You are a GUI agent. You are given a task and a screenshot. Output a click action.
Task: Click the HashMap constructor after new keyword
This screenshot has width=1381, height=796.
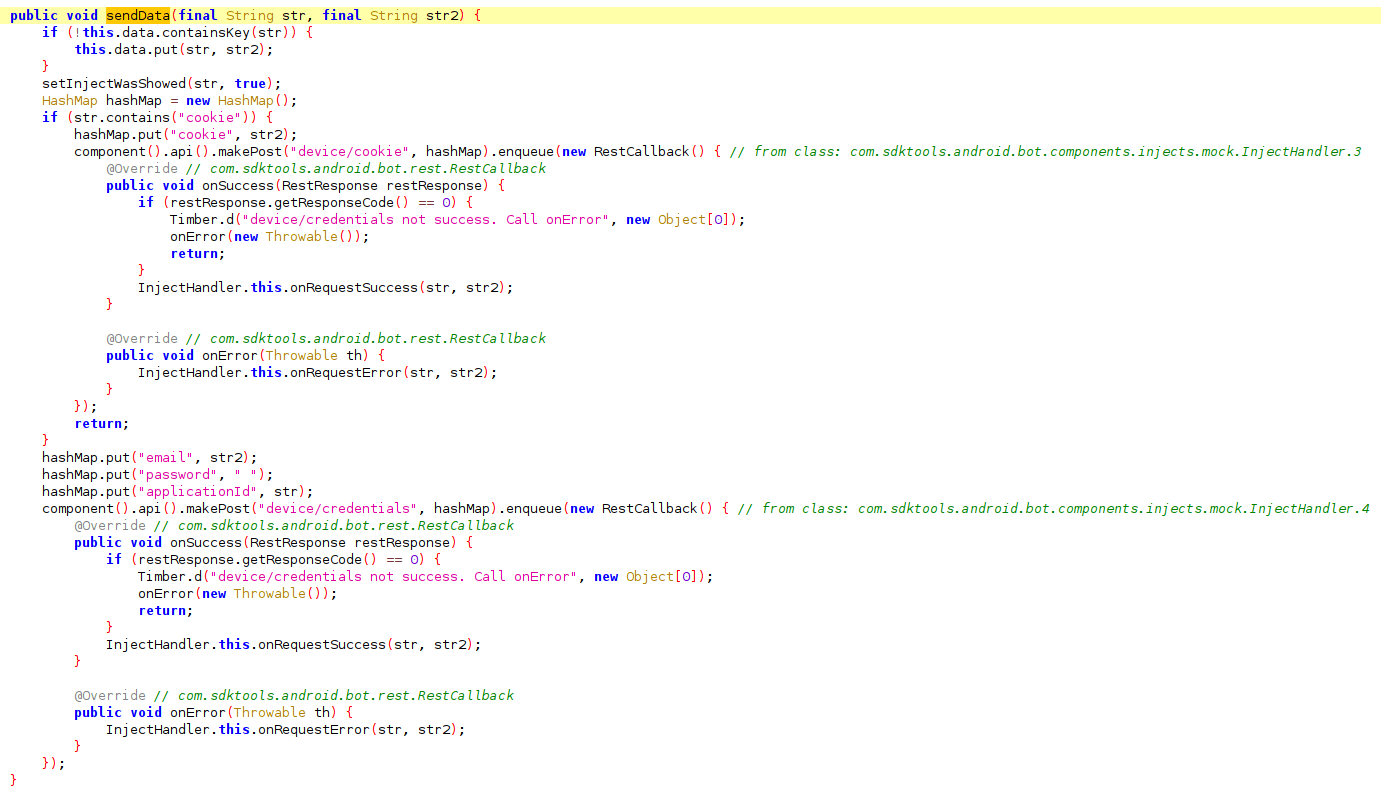245,100
